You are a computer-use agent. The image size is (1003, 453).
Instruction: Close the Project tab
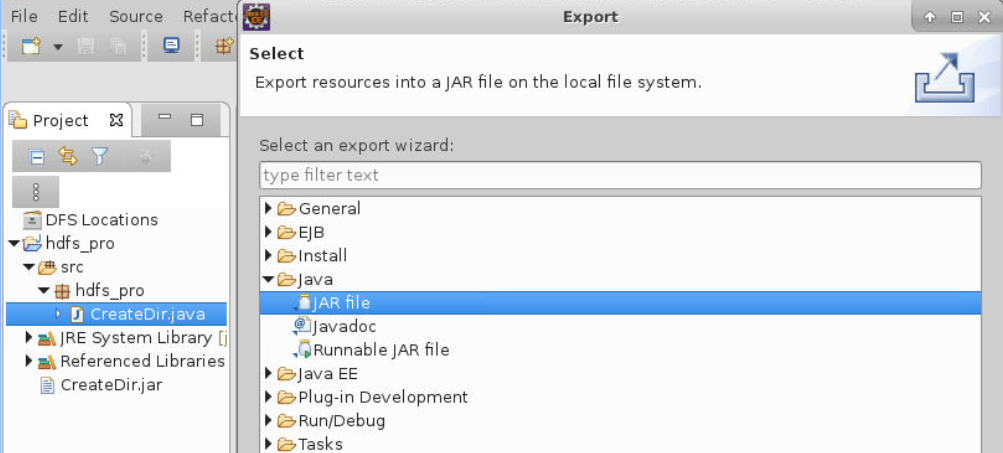click(x=116, y=120)
